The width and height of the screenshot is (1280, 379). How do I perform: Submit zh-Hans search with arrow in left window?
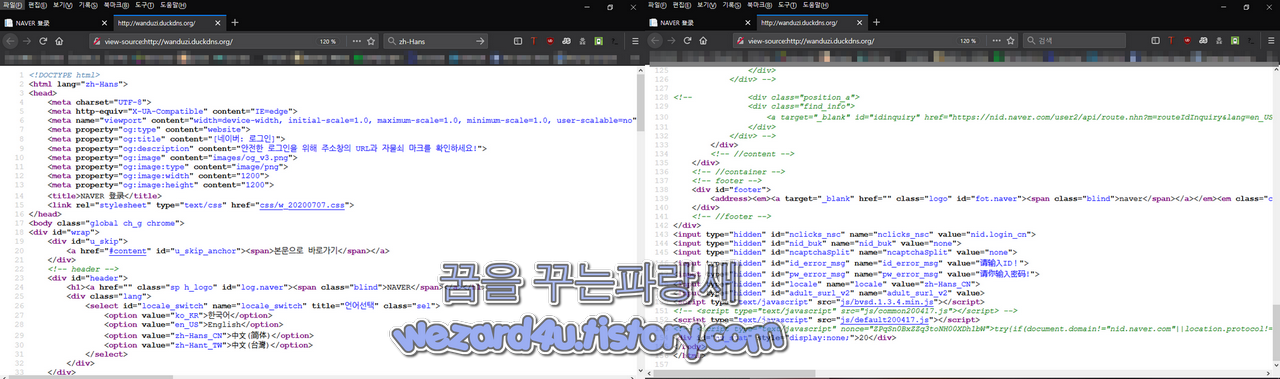pos(480,41)
